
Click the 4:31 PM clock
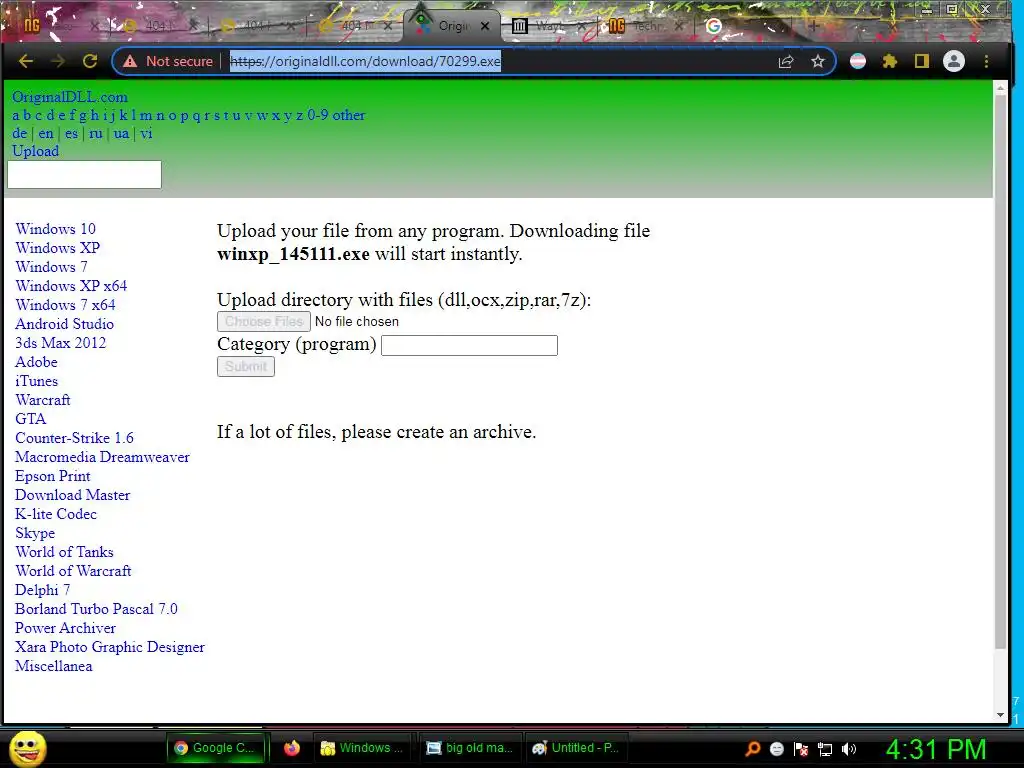pos(935,749)
